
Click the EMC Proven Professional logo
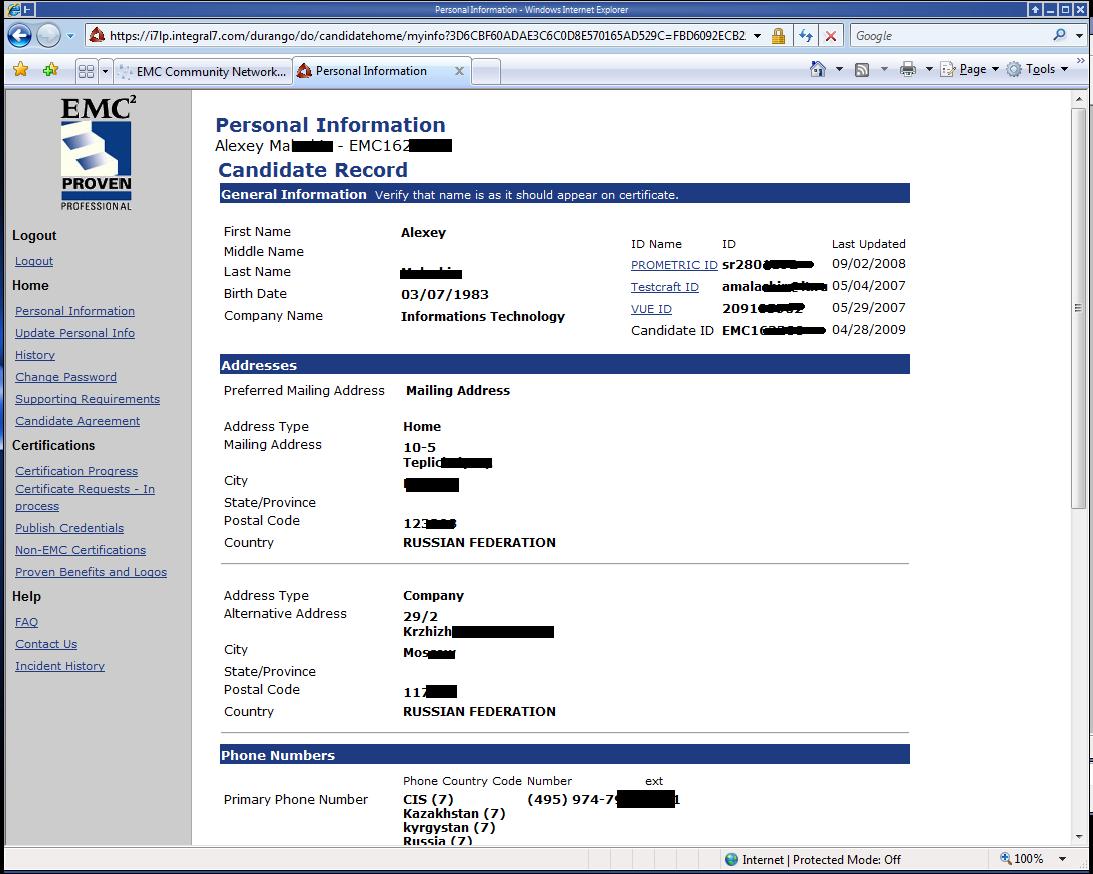pos(96,153)
